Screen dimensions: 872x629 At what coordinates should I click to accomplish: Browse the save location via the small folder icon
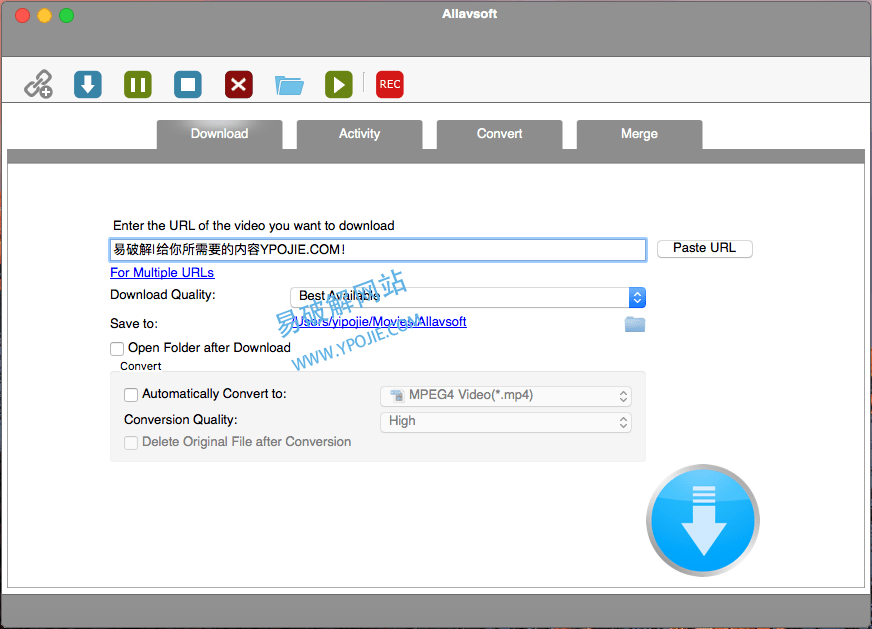click(x=635, y=324)
